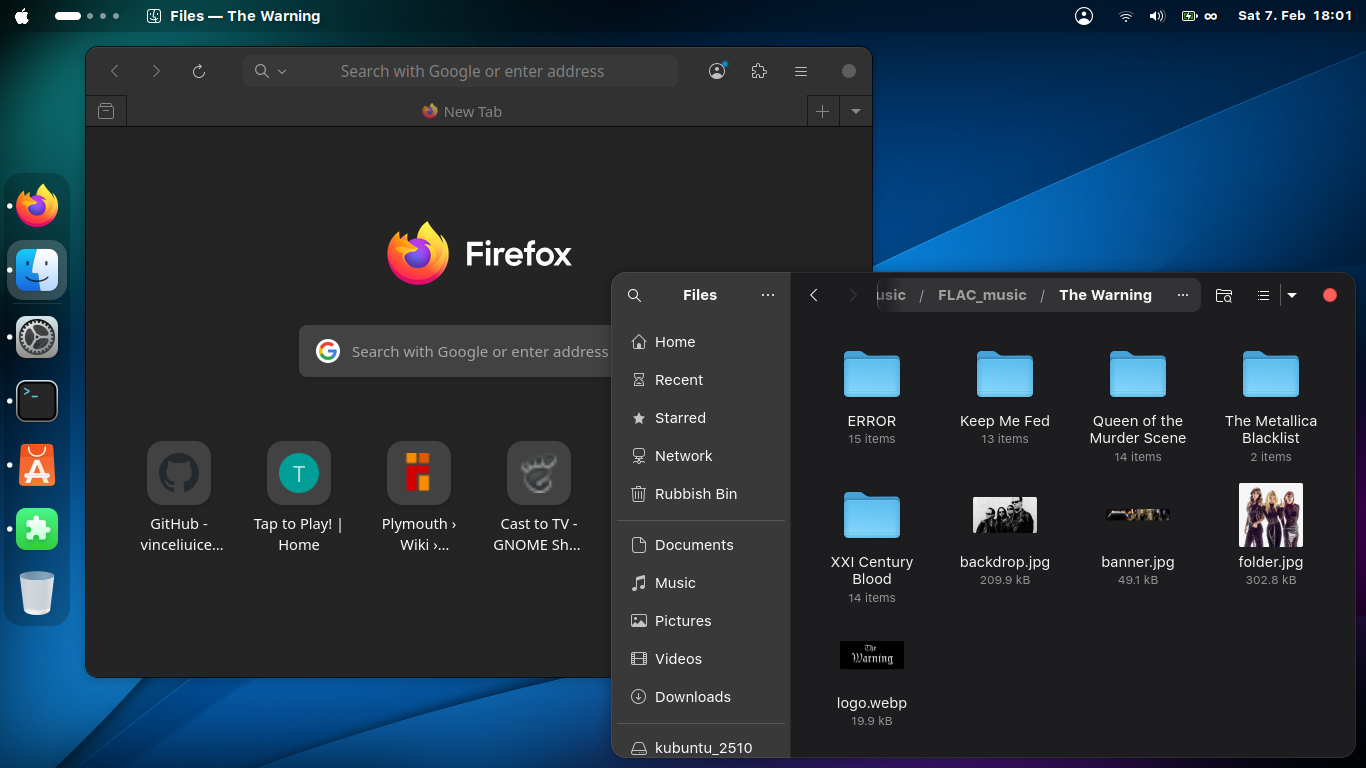The height and width of the screenshot is (768, 1366).
Task: Expand the view options dropdown in Files
Action: [x=1291, y=295]
